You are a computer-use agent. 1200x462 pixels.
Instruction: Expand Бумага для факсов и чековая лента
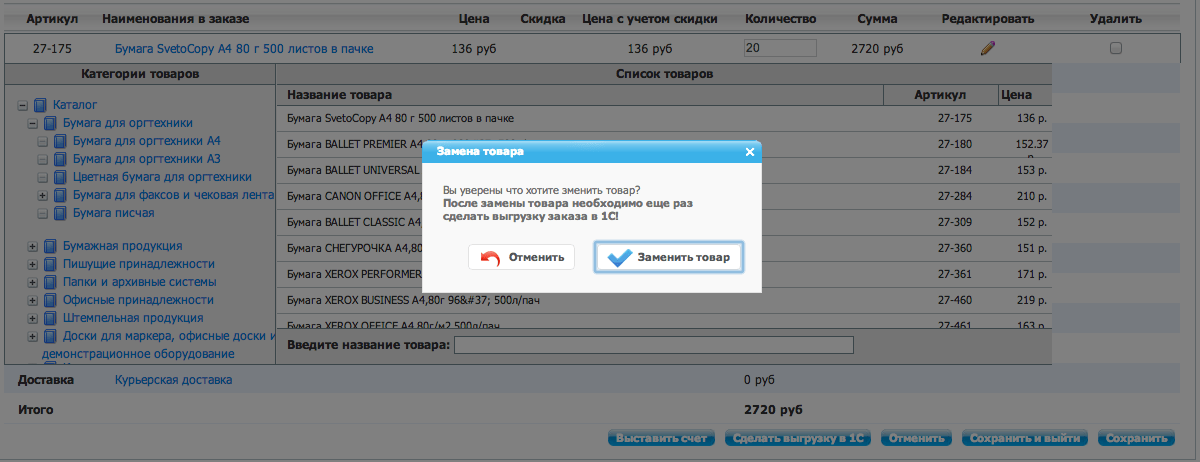pos(43,195)
